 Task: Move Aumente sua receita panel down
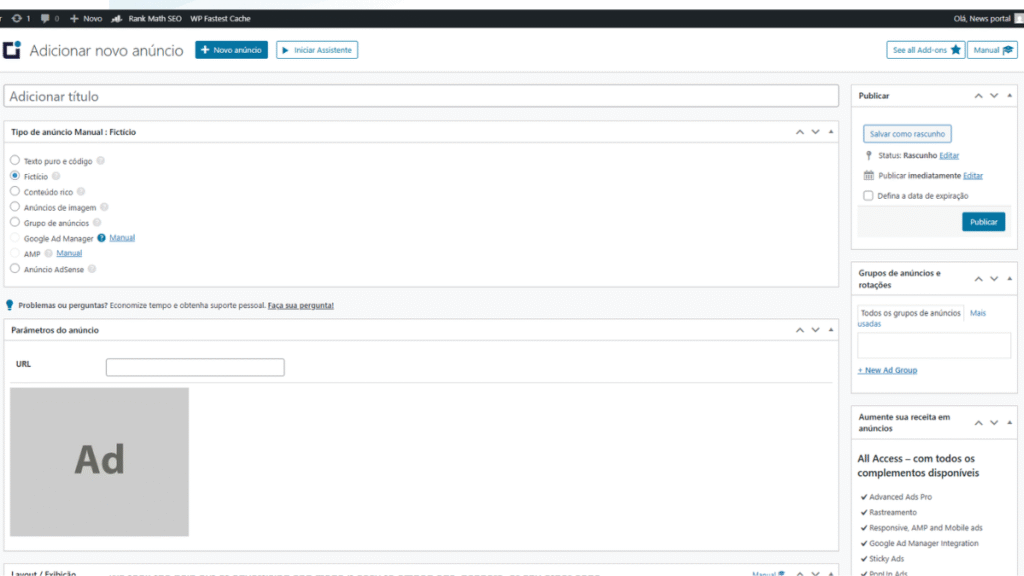pos(994,423)
